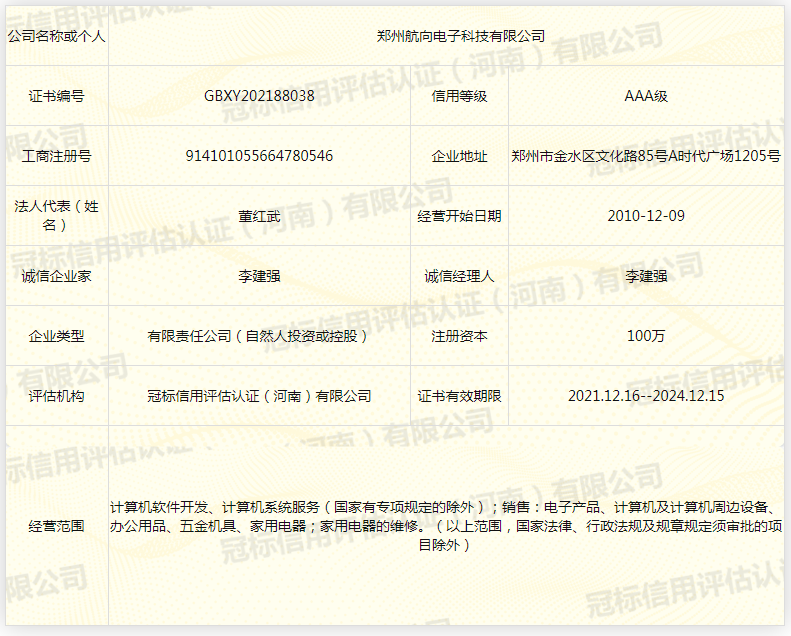Click the 经营开始日期 label
791x636 pixels.
point(459,216)
